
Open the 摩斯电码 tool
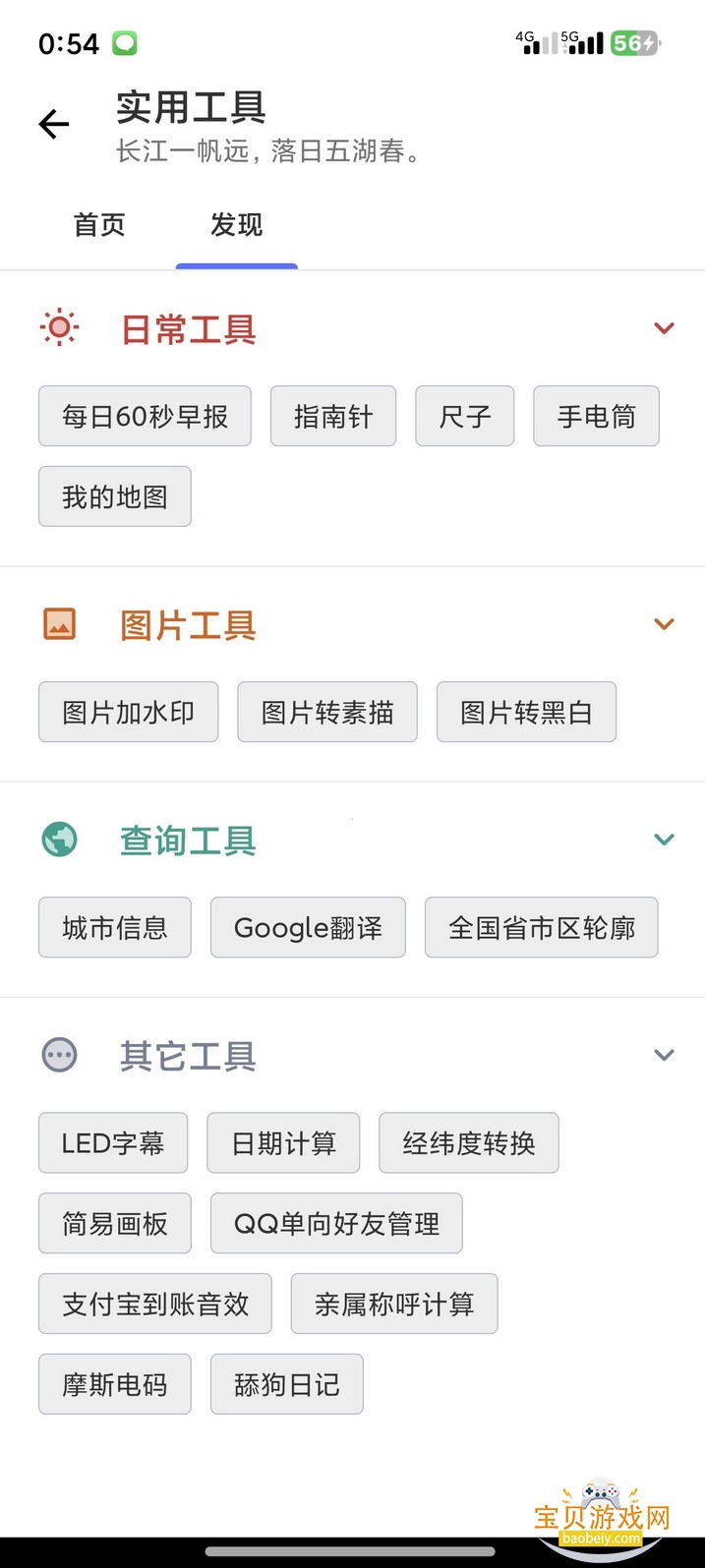pos(115,1384)
